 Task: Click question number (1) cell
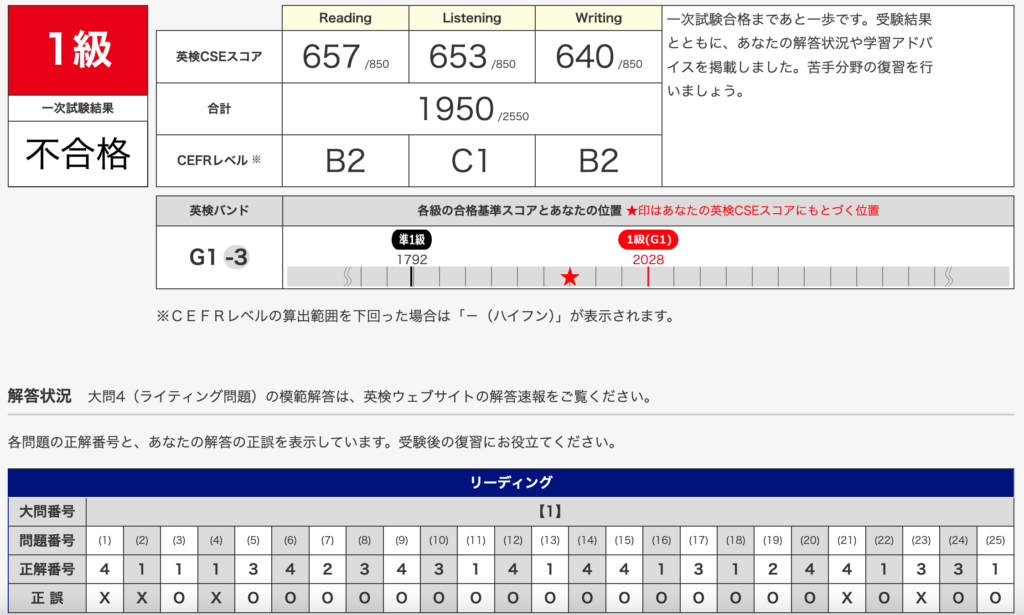coord(104,541)
